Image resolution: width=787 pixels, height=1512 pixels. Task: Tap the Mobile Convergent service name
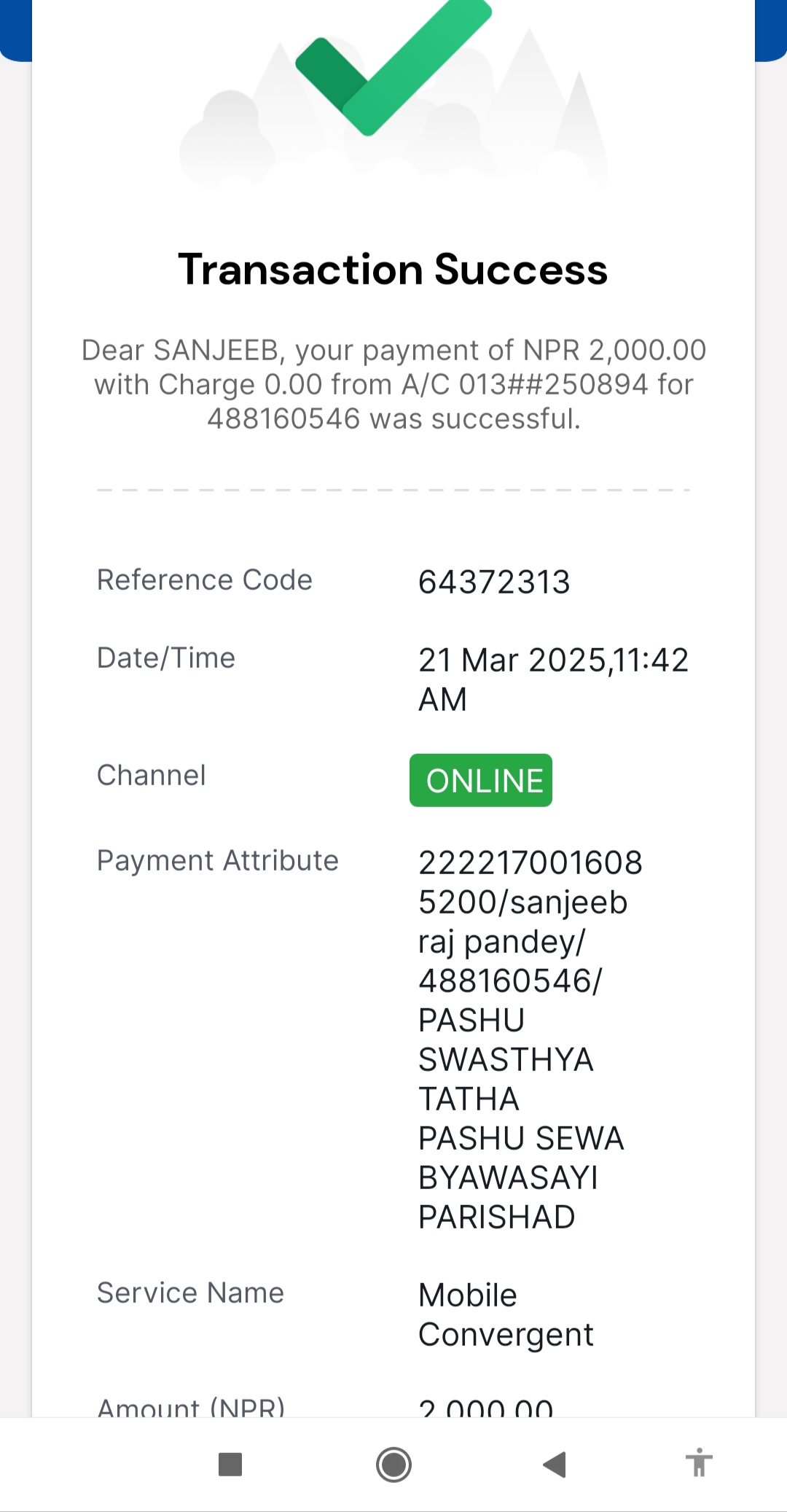pos(506,1315)
